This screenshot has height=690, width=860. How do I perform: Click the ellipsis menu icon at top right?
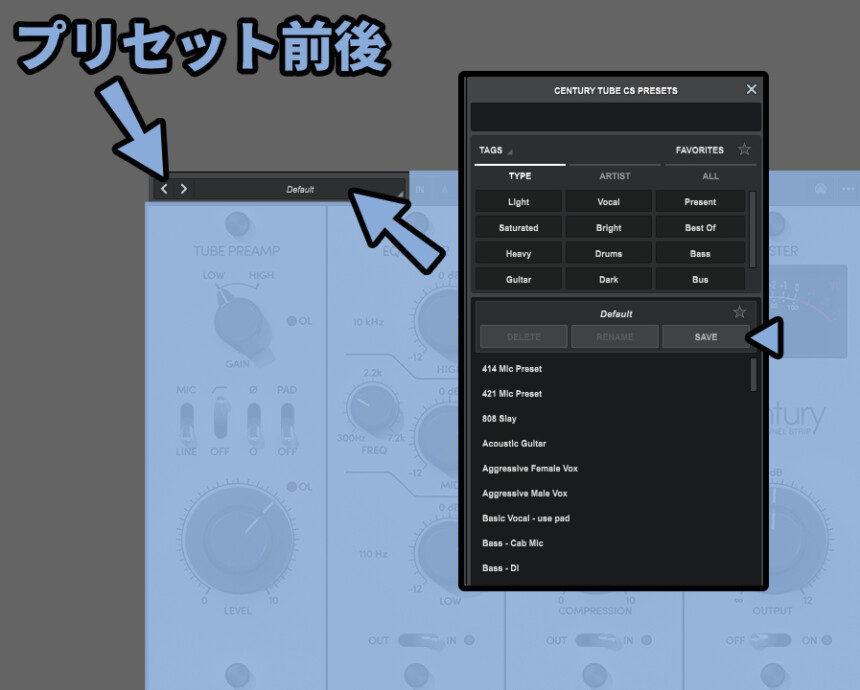pyautogui.click(x=848, y=189)
